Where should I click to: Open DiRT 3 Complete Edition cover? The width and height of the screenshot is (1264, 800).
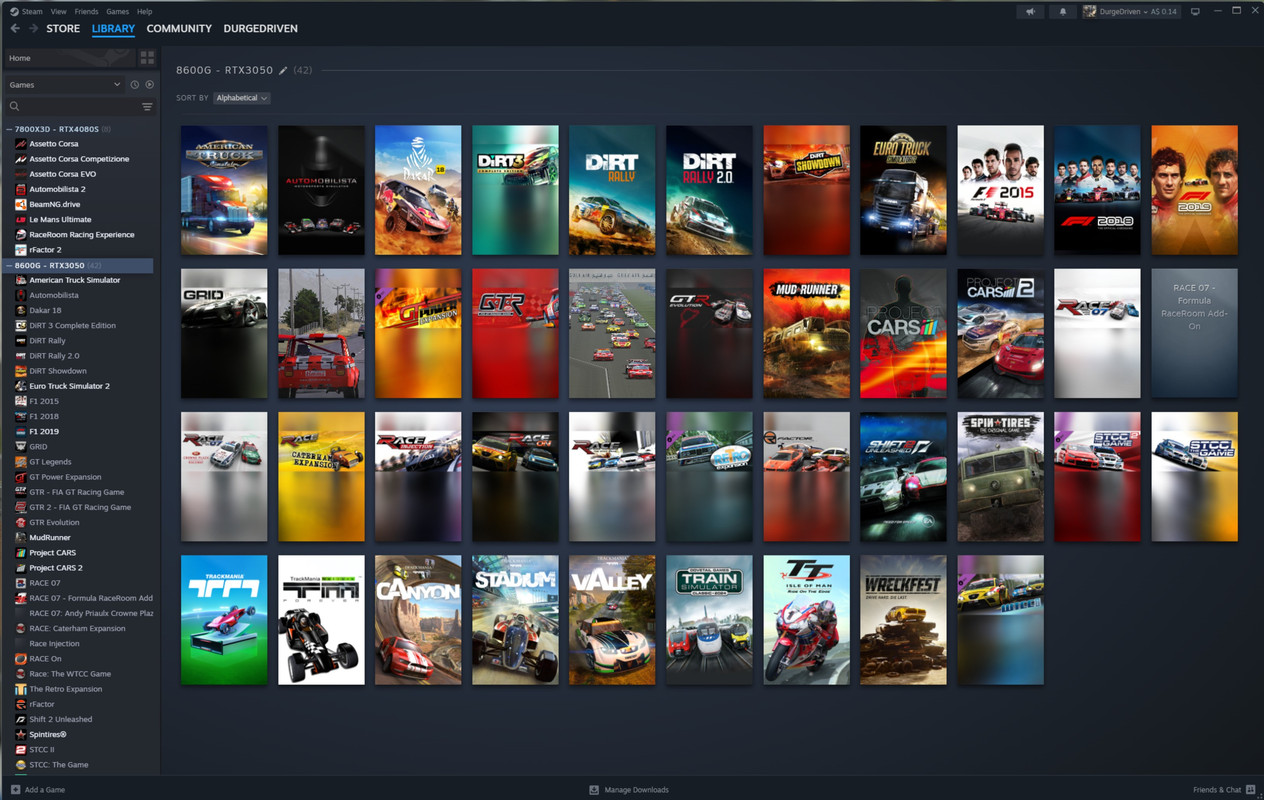(x=515, y=190)
